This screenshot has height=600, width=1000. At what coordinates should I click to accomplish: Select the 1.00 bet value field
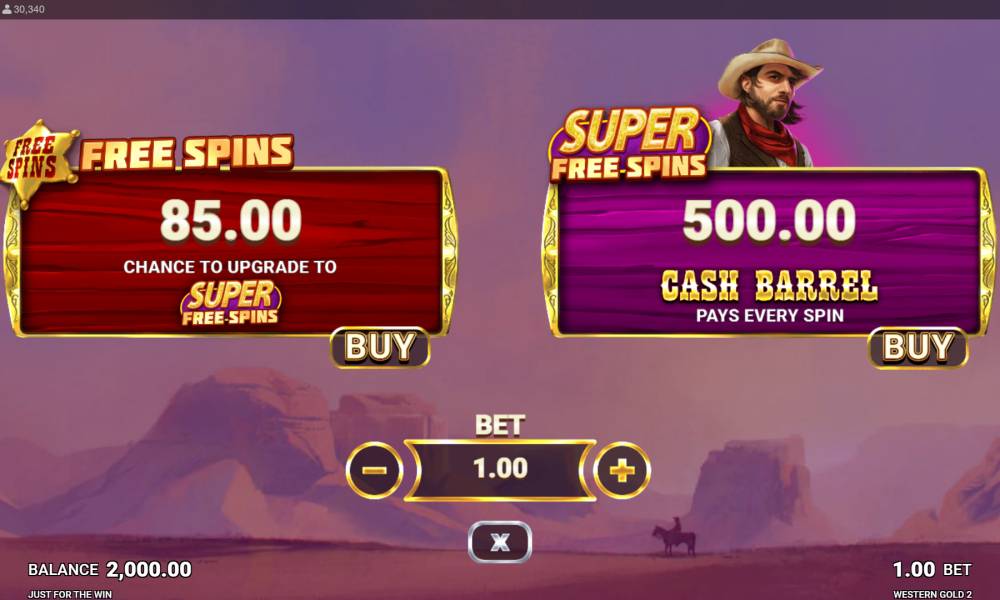(501, 470)
